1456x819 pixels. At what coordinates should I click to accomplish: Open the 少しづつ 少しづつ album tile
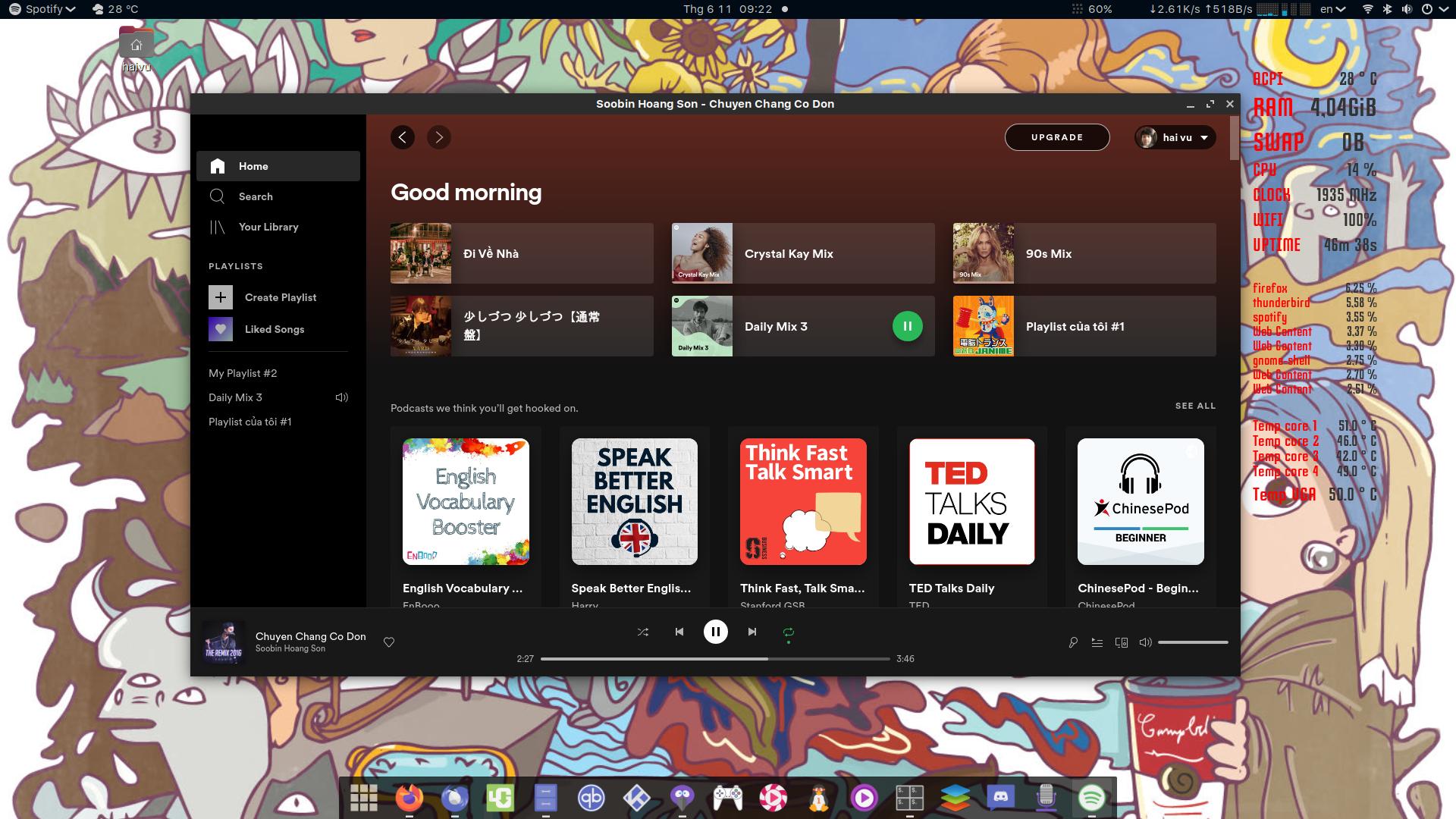click(522, 326)
